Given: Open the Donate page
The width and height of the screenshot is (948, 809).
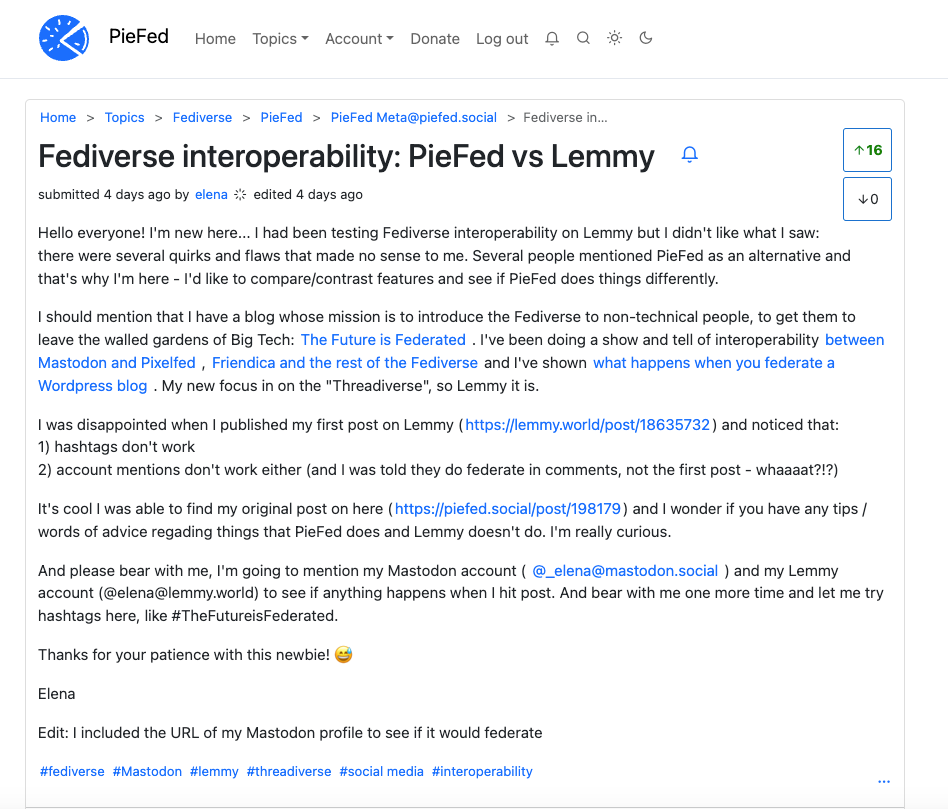Looking at the screenshot, I should click(x=435, y=39).
